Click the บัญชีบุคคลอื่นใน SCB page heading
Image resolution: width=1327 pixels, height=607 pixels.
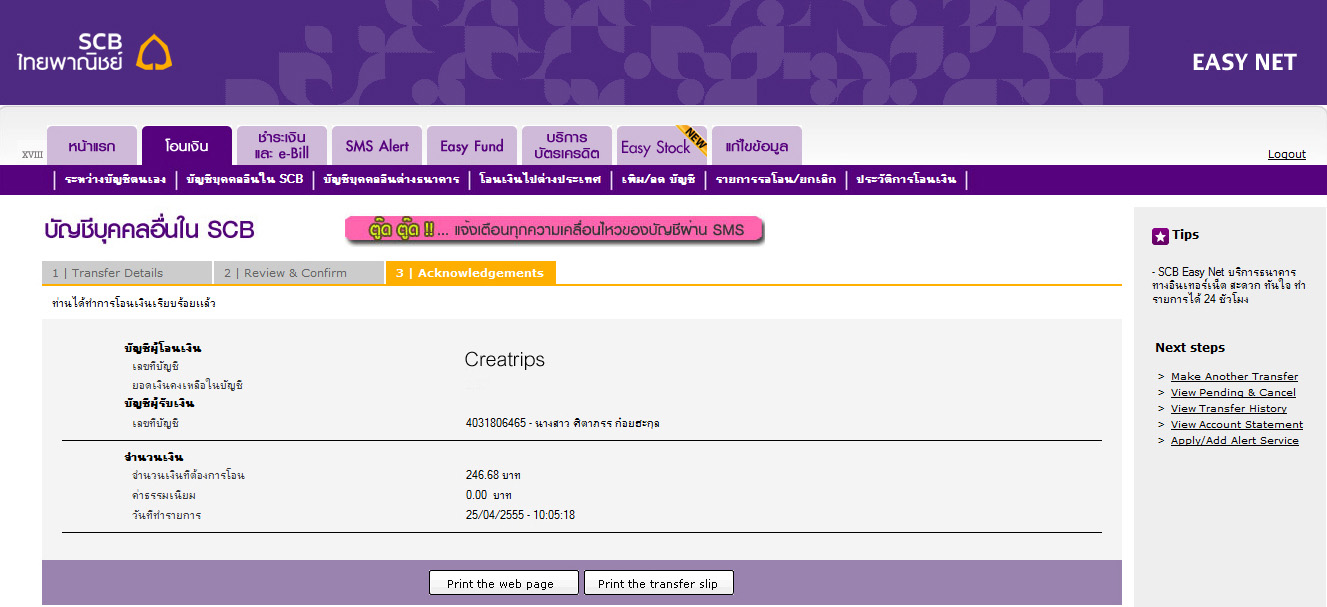(x=150, y=230)
